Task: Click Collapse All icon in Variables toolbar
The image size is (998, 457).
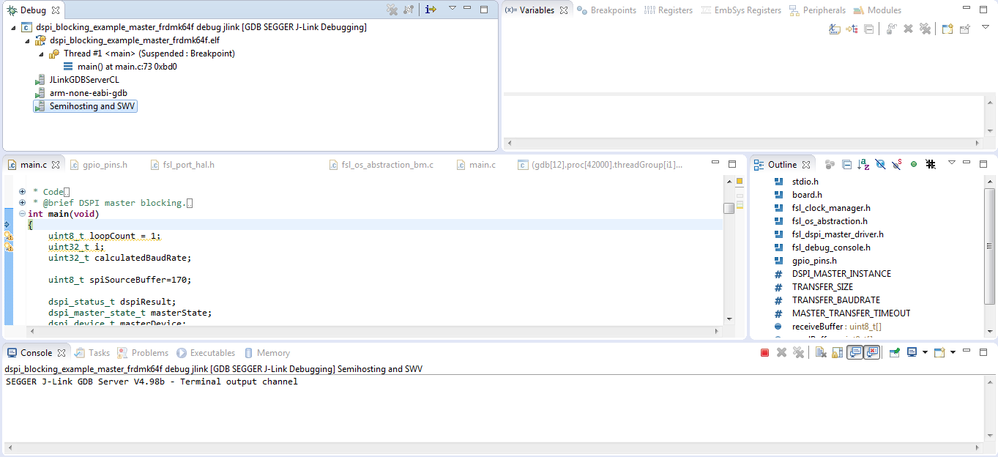Action: point(869,29)
